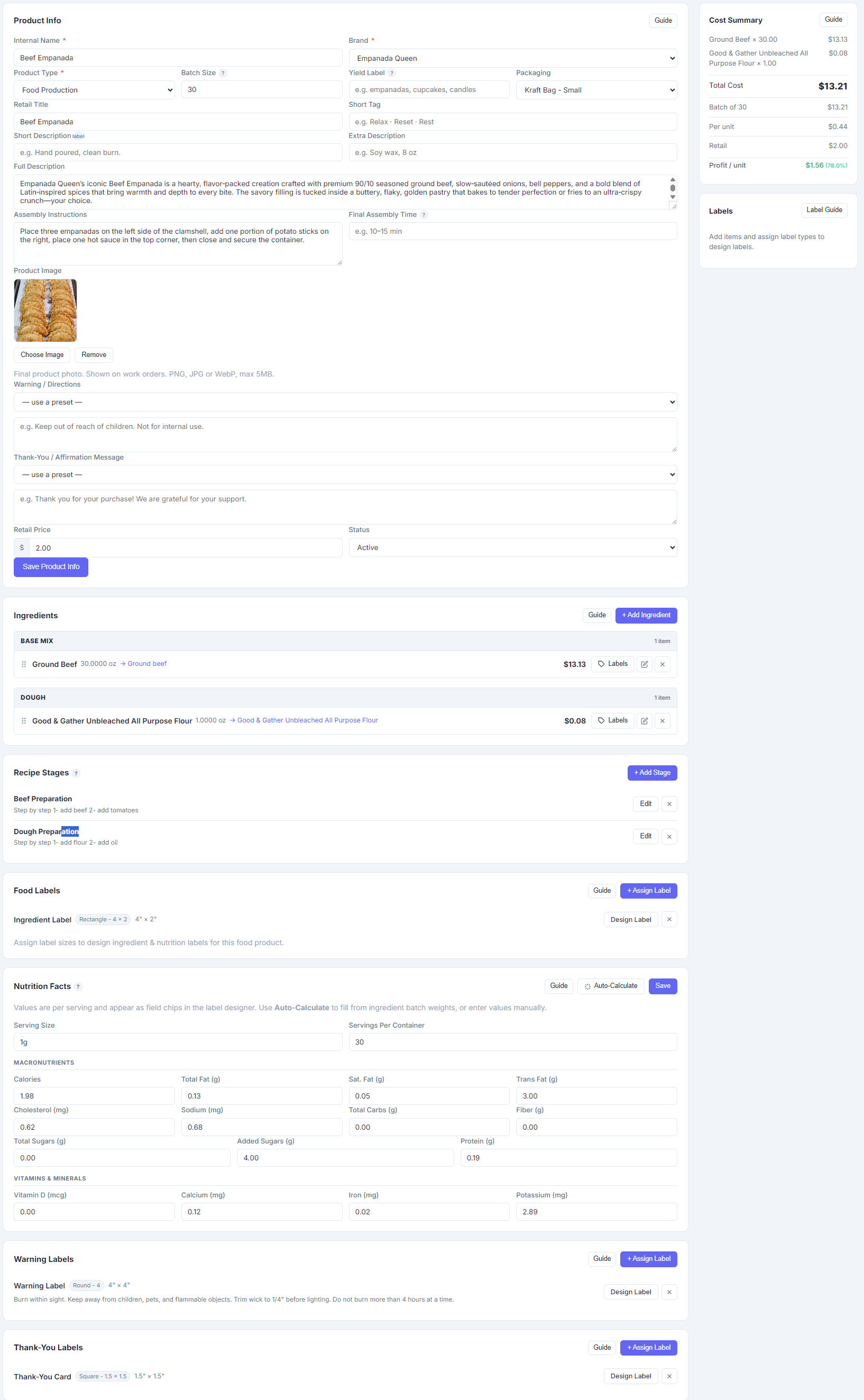Open the Final Assembly Time help icon
The image size is (864, 1400).
click(x=424, y=214)
